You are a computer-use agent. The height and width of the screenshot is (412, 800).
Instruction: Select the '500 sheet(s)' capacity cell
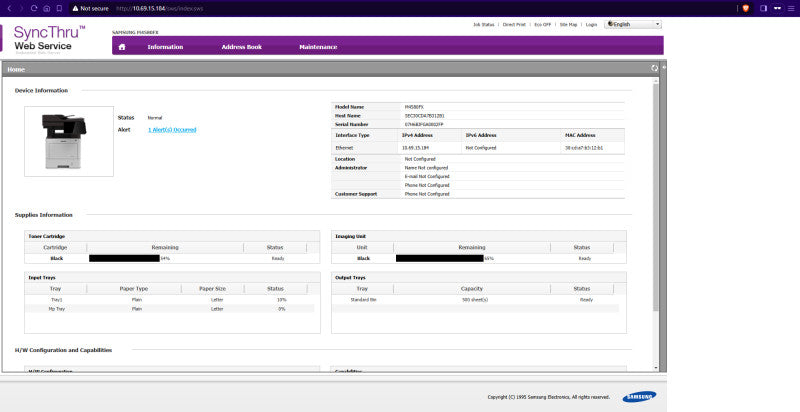click(475, 300)
